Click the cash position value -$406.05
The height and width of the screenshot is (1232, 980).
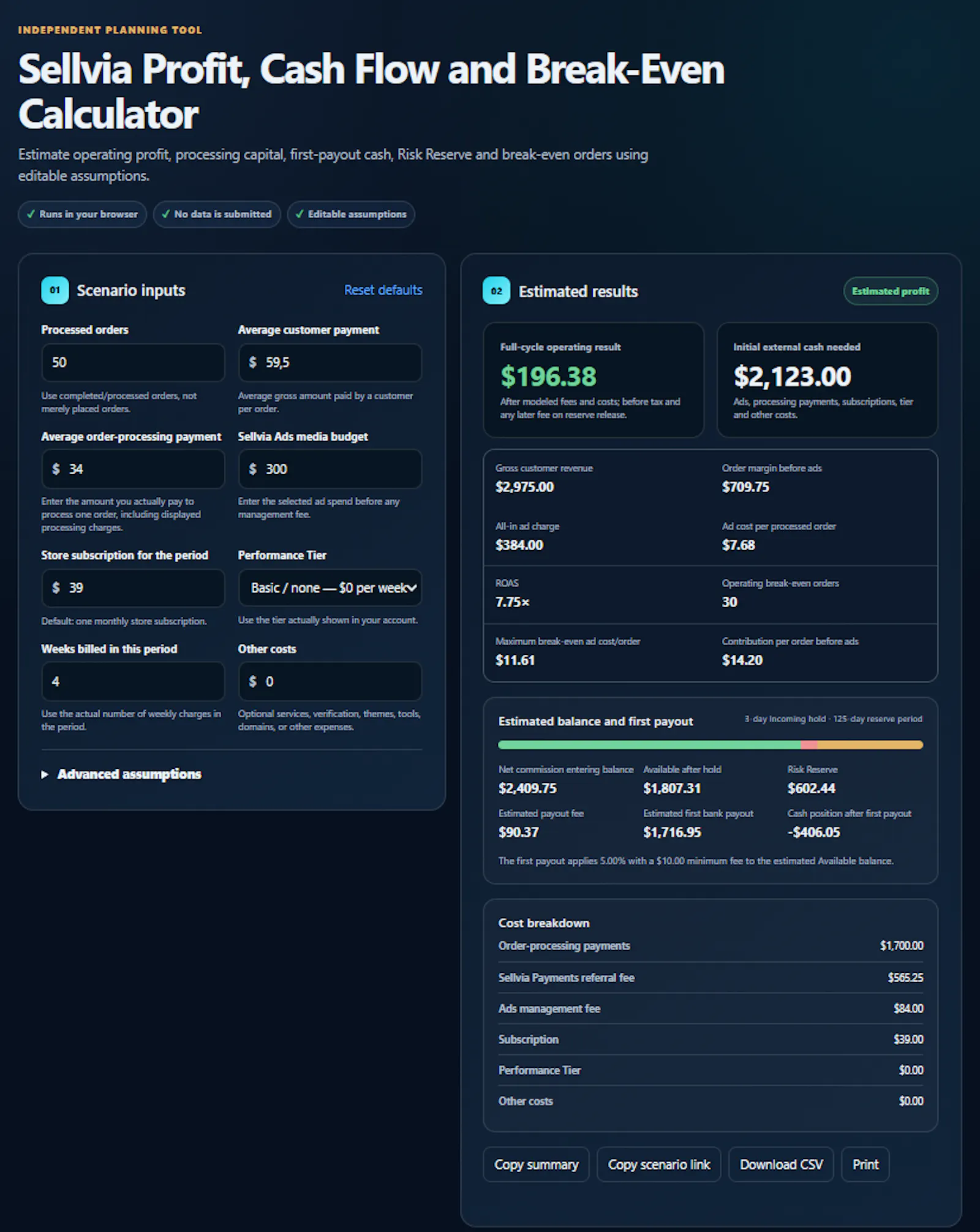[x=813, y=833]
